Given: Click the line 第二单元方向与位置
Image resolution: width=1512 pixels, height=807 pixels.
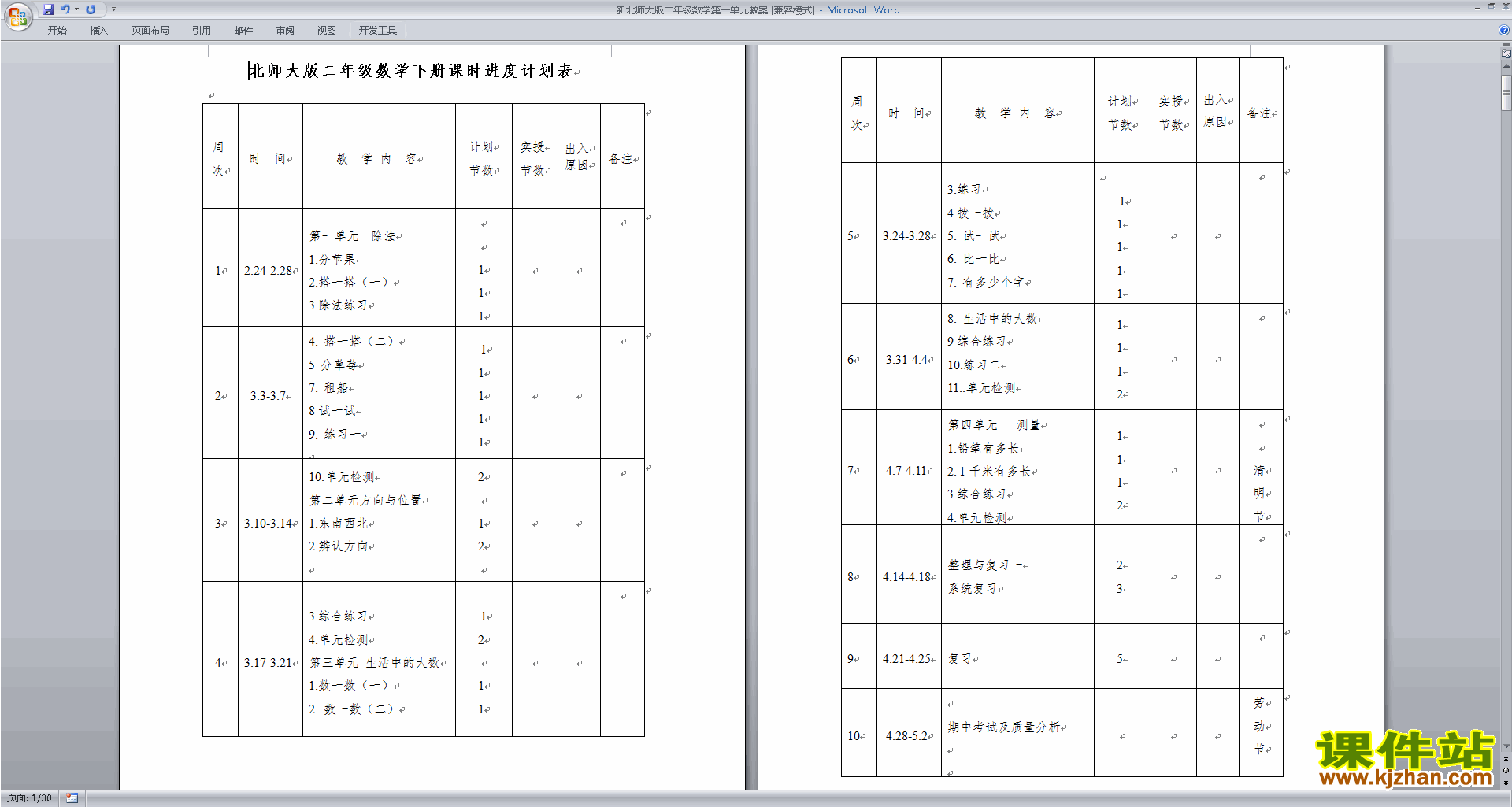Looking at the screenshot, I should [365, 500].
